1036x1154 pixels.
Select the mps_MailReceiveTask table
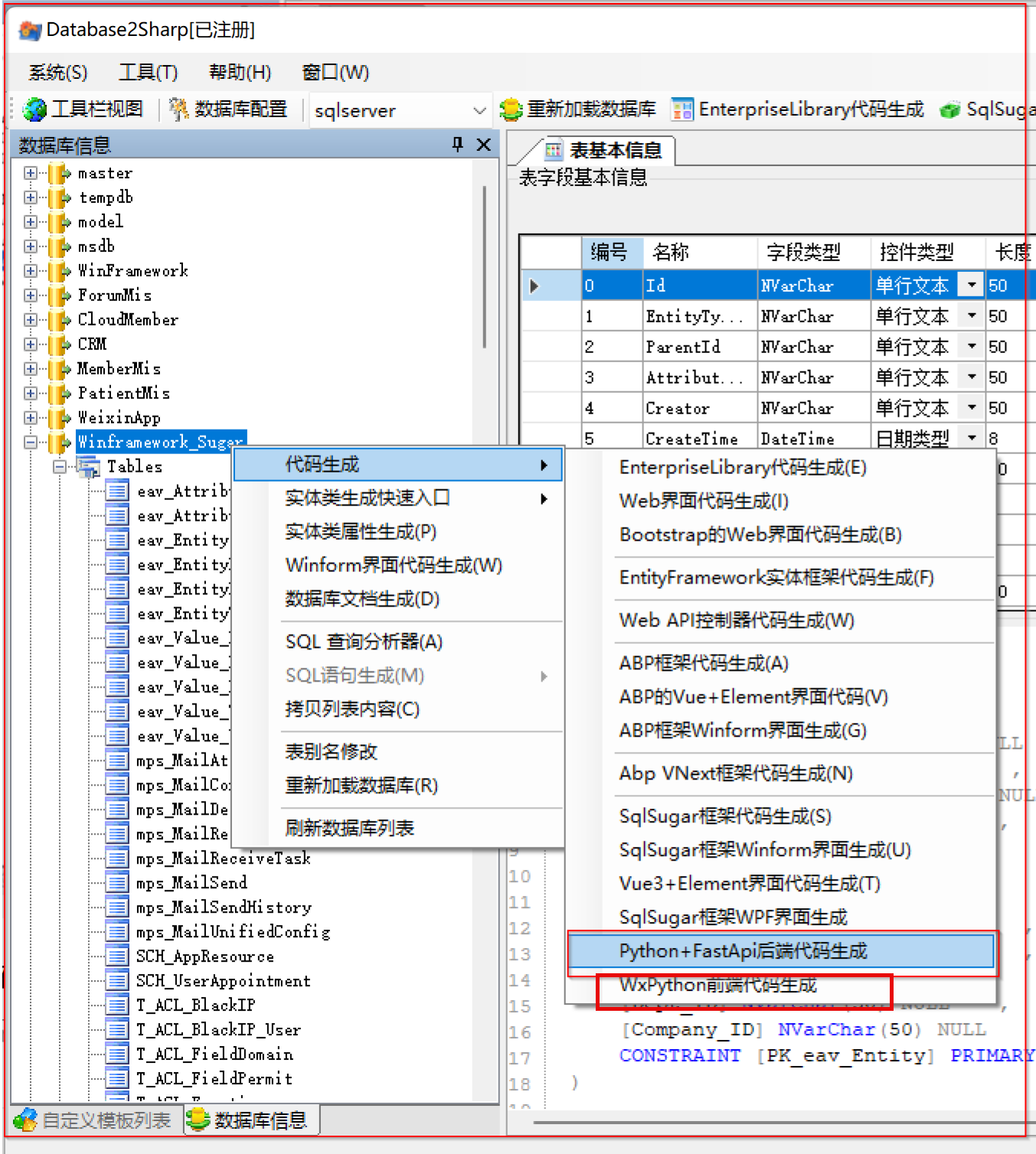point(223,858)
